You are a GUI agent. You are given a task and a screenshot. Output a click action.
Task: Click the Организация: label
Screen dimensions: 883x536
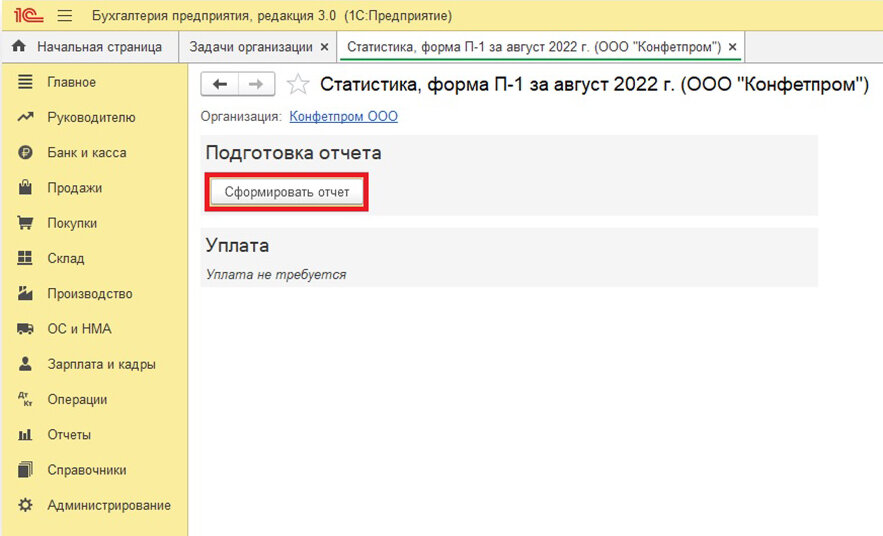(241, 117)
